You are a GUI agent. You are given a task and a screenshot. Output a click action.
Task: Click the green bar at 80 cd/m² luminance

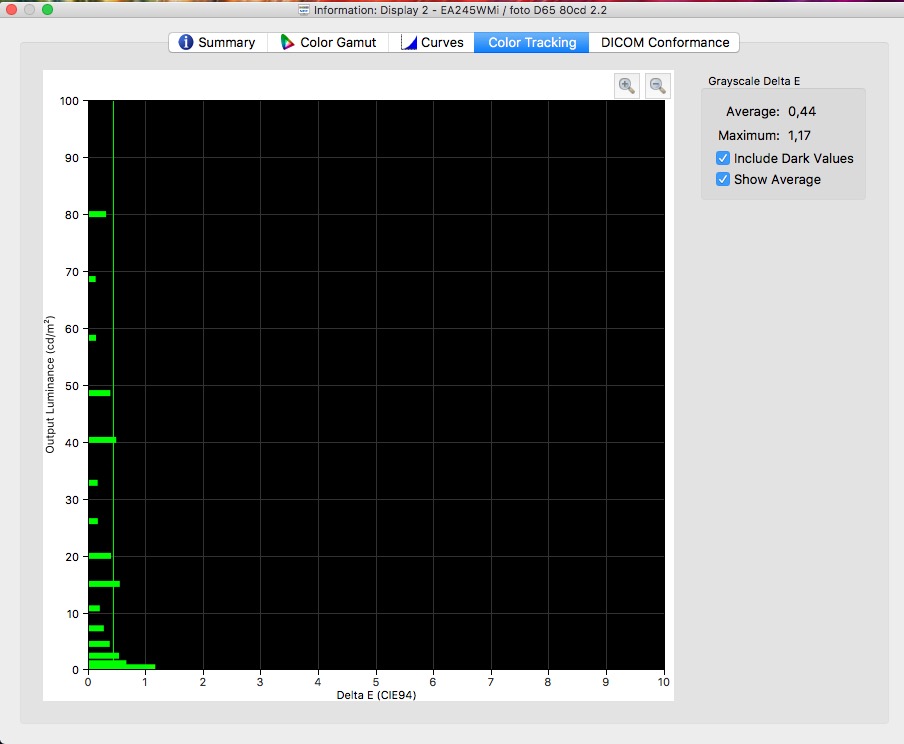point(97,214)
